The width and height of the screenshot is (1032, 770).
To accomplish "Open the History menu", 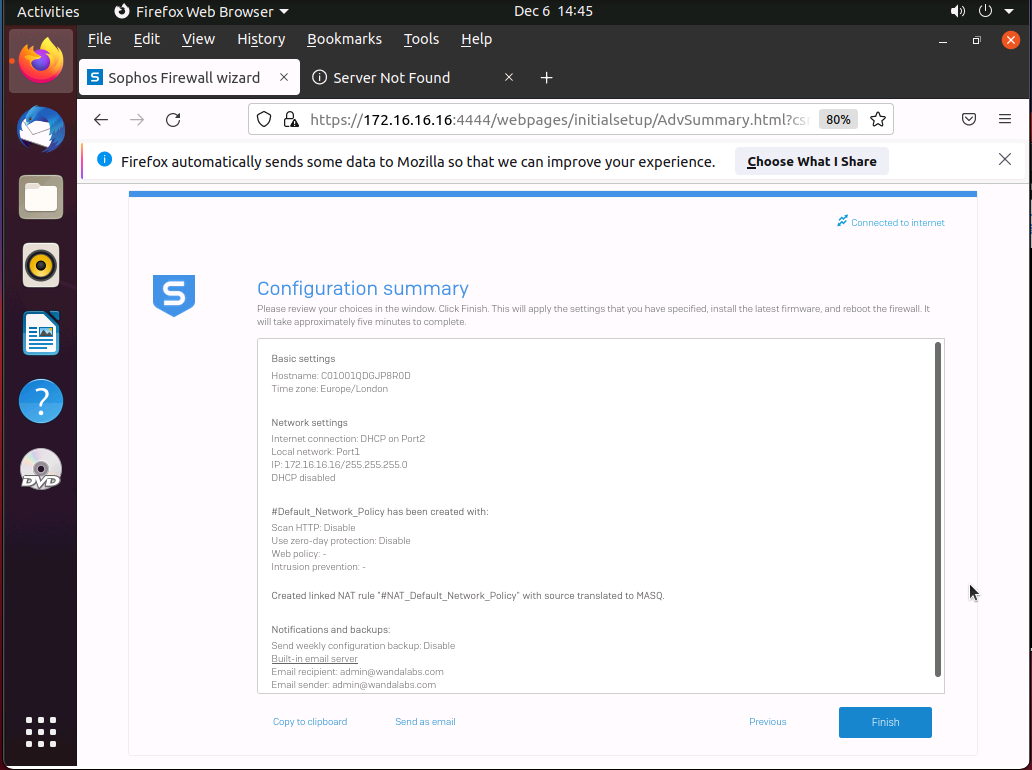I will [x=261, y=39].
